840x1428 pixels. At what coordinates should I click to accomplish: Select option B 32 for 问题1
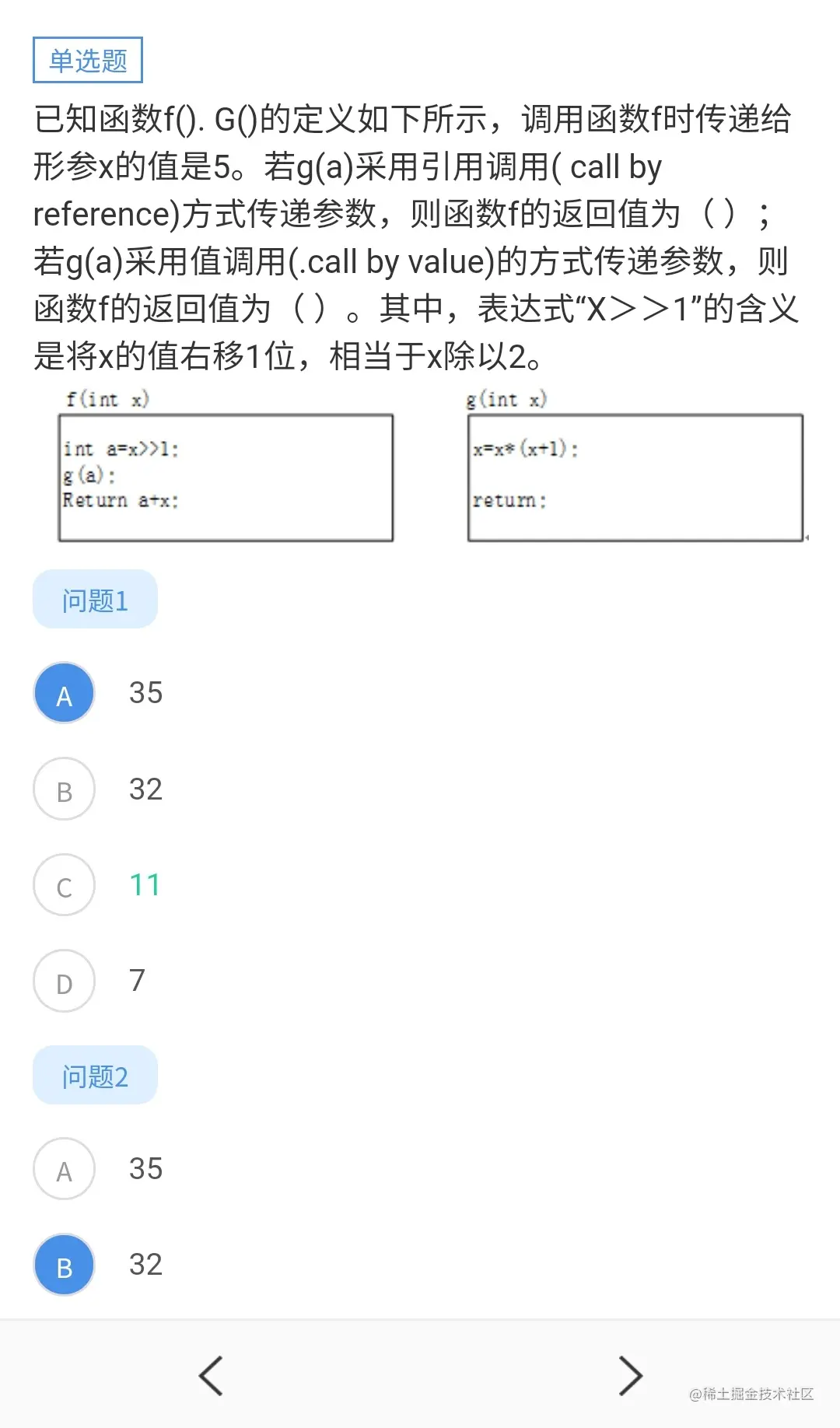click(x=64, y=789)
